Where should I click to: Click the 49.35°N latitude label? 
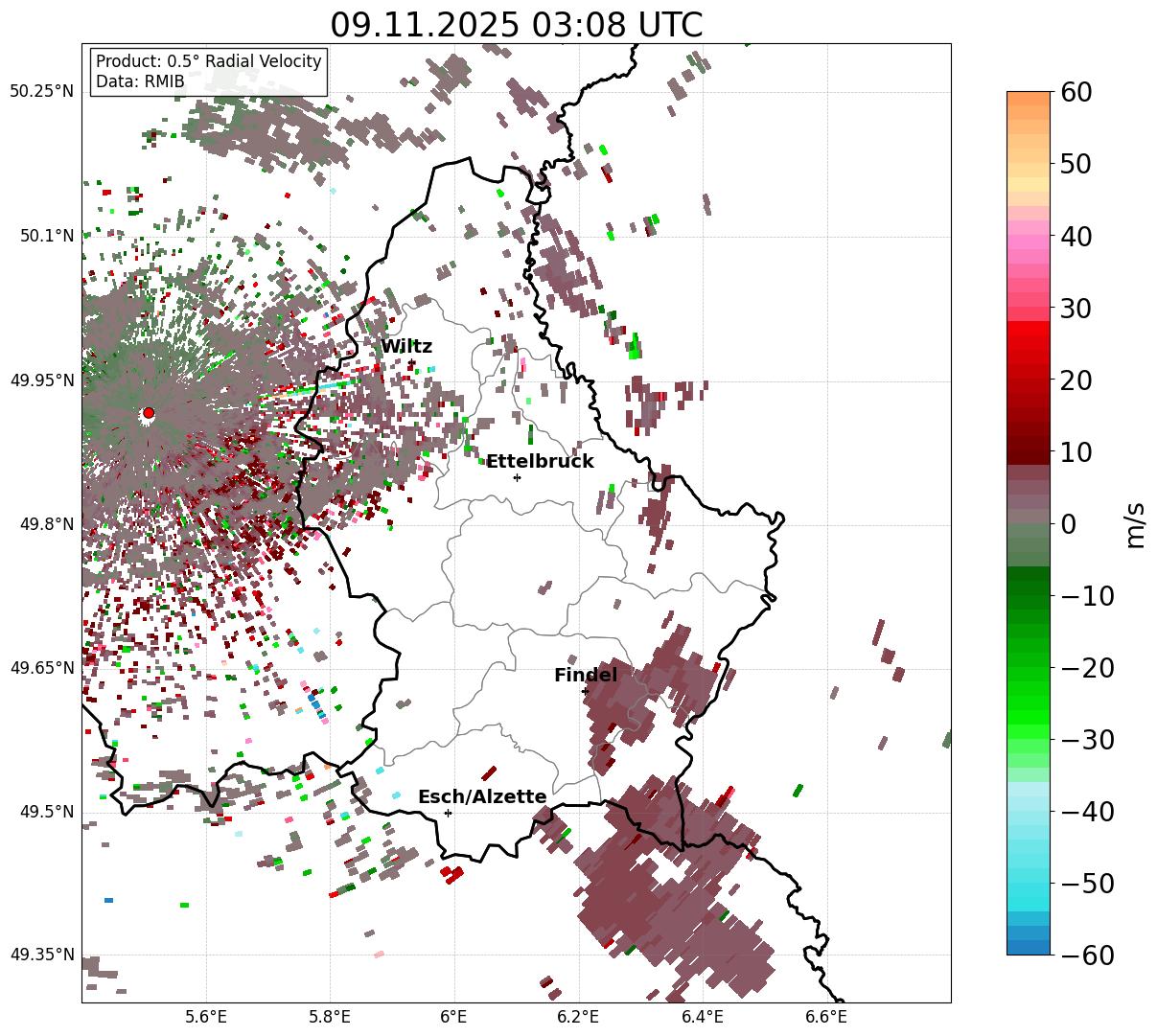(42, 955)
